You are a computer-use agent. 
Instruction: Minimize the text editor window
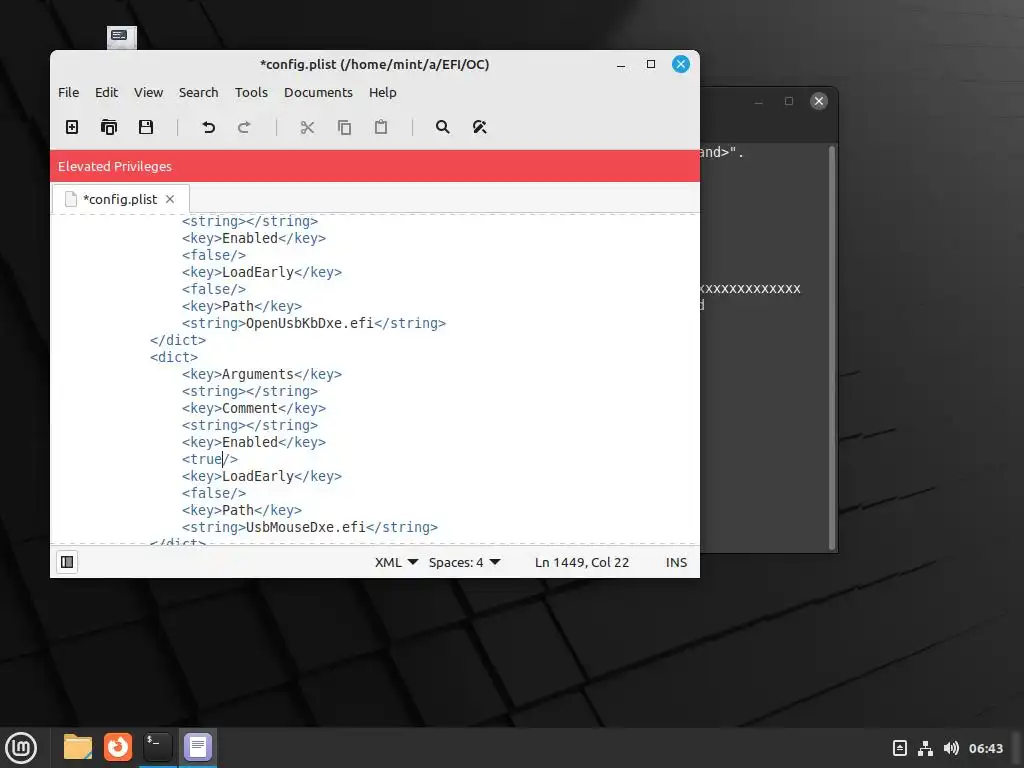point(621,64)
